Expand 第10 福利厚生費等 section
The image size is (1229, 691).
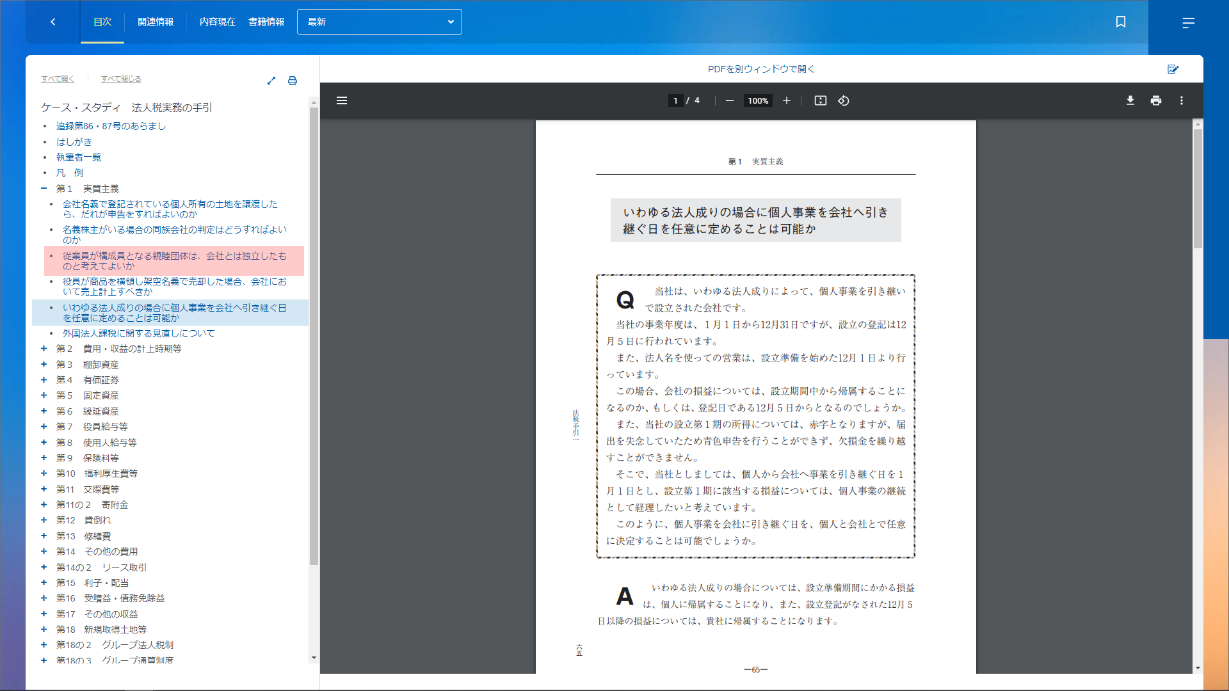pos(44,473)
